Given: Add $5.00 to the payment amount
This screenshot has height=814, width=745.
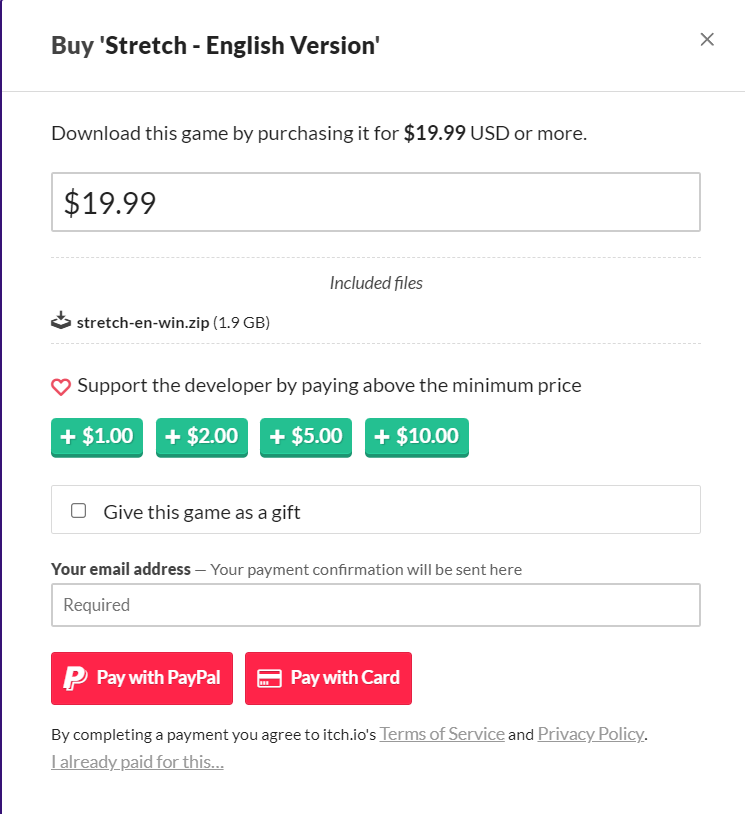Looking at the screenshot, I should click(306, 437).
